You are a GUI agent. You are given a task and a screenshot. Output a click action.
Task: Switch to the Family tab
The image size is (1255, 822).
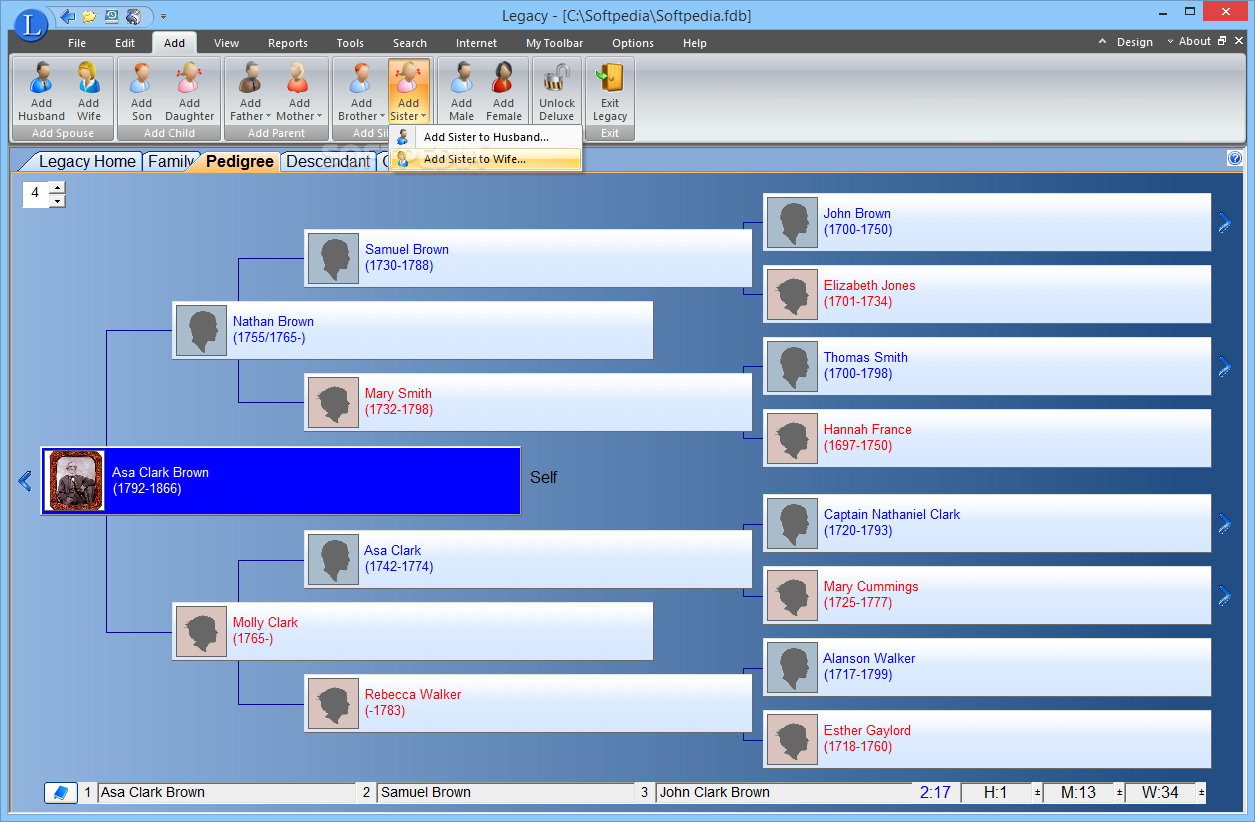point(171,161)
